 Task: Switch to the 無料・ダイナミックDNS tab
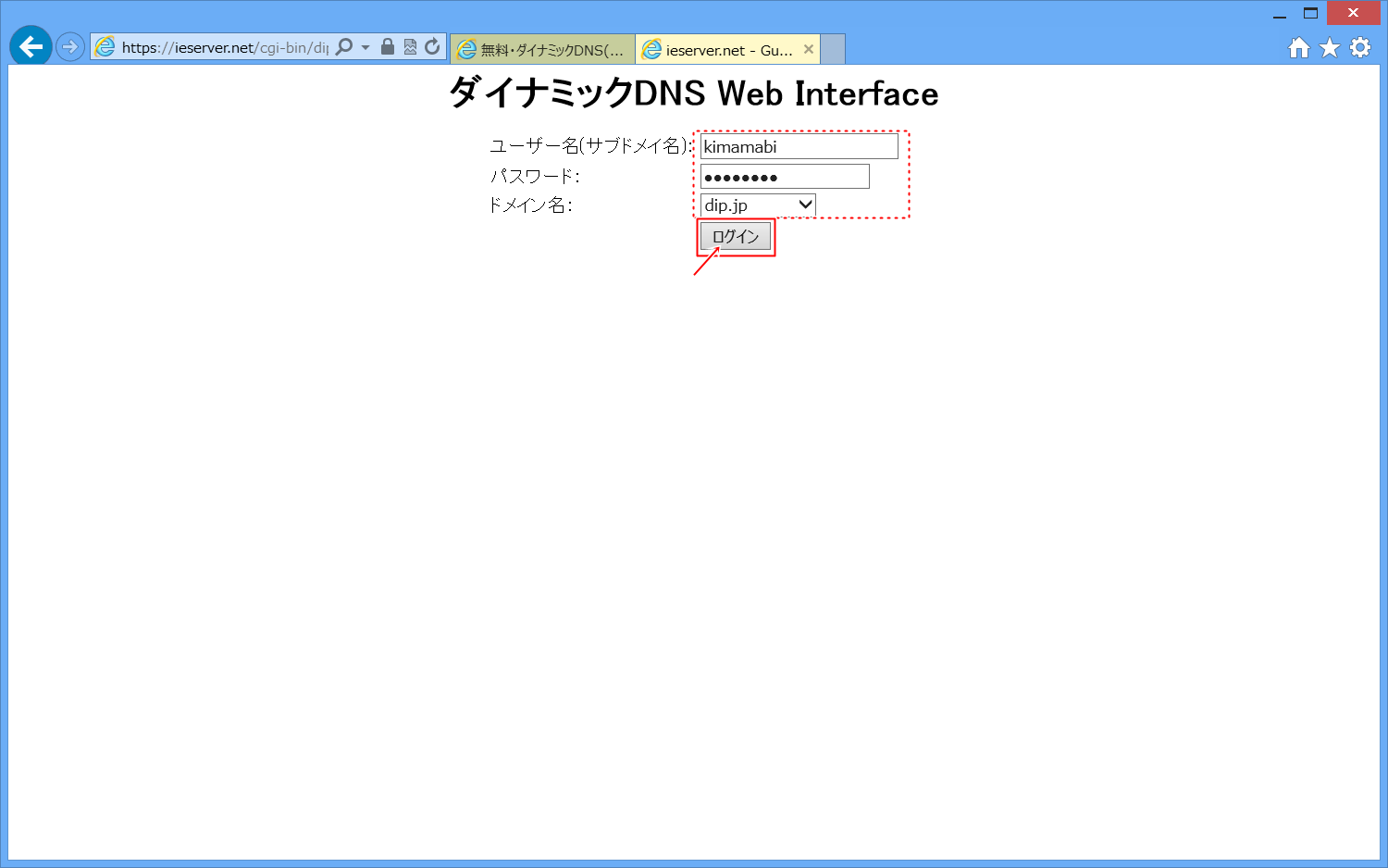tap(543, 50)
